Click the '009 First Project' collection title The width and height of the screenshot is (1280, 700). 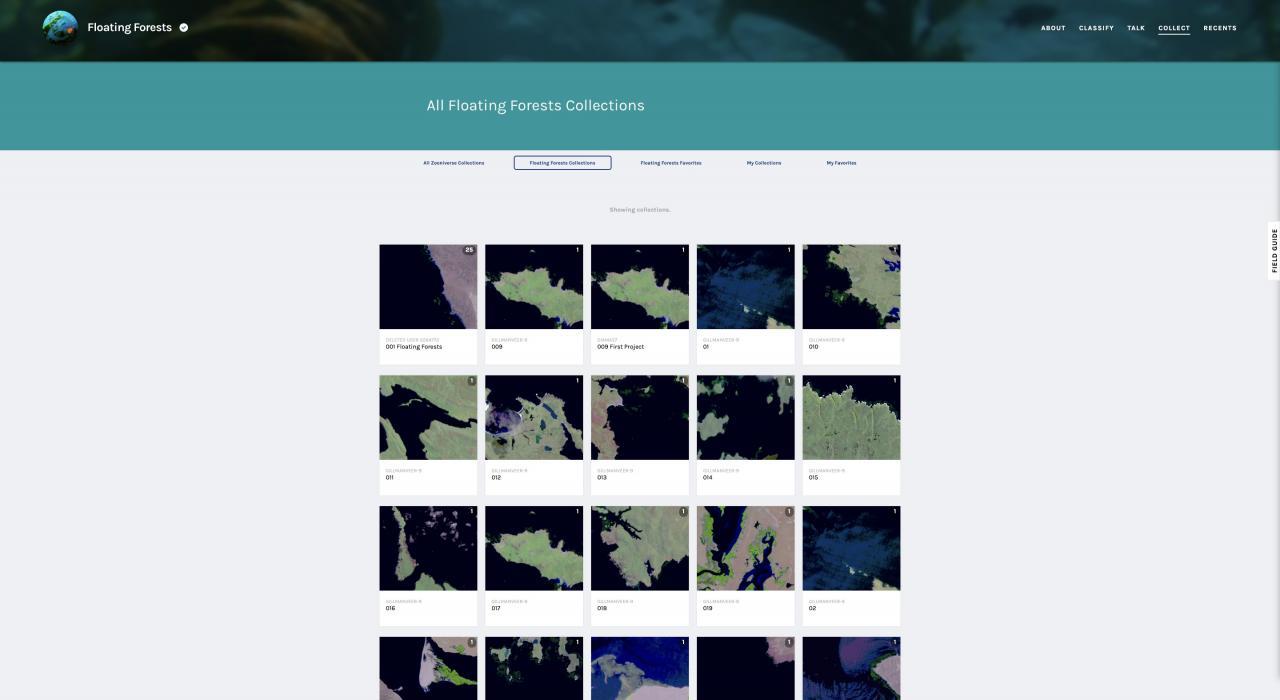(x=621, y=347)
